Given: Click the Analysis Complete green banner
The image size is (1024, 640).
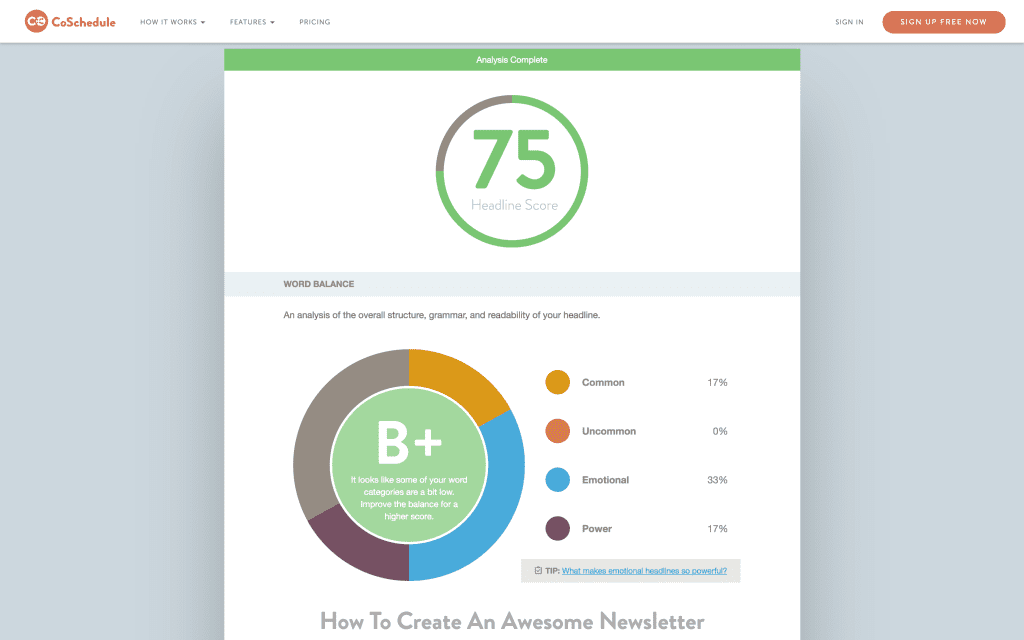Looking at the screenshot, I should click(511, 59).
